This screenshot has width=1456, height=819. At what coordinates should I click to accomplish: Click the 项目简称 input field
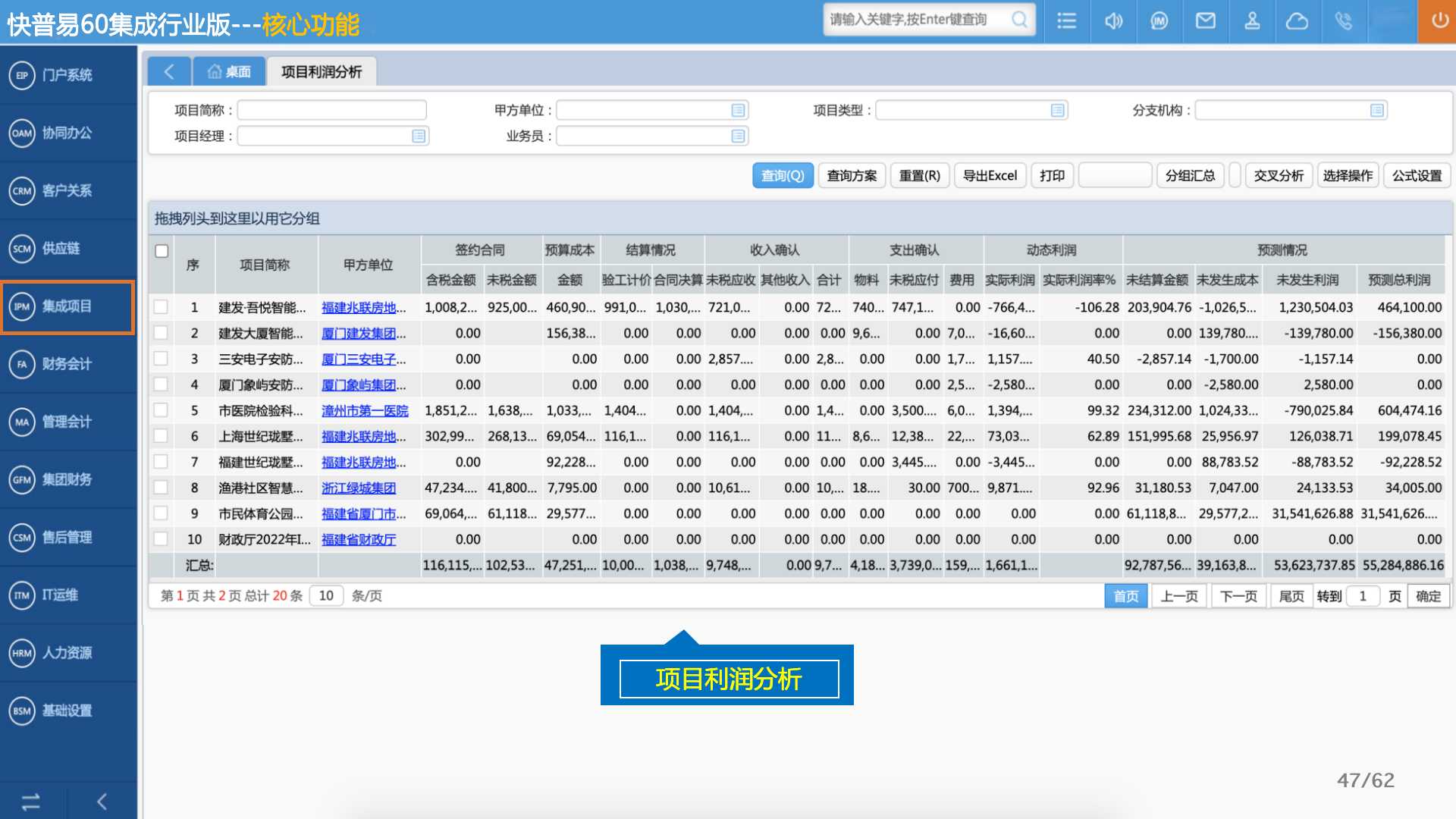(x=331, y=111)
